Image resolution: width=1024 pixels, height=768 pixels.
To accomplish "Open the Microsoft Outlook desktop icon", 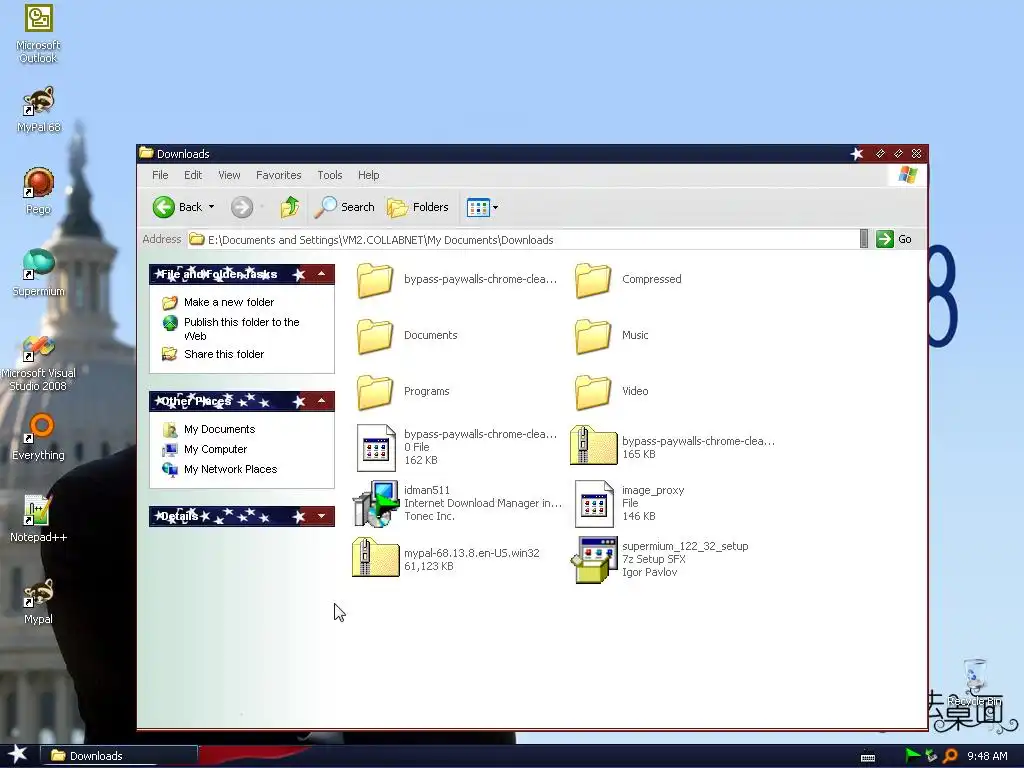I will [x=39, y=34].
